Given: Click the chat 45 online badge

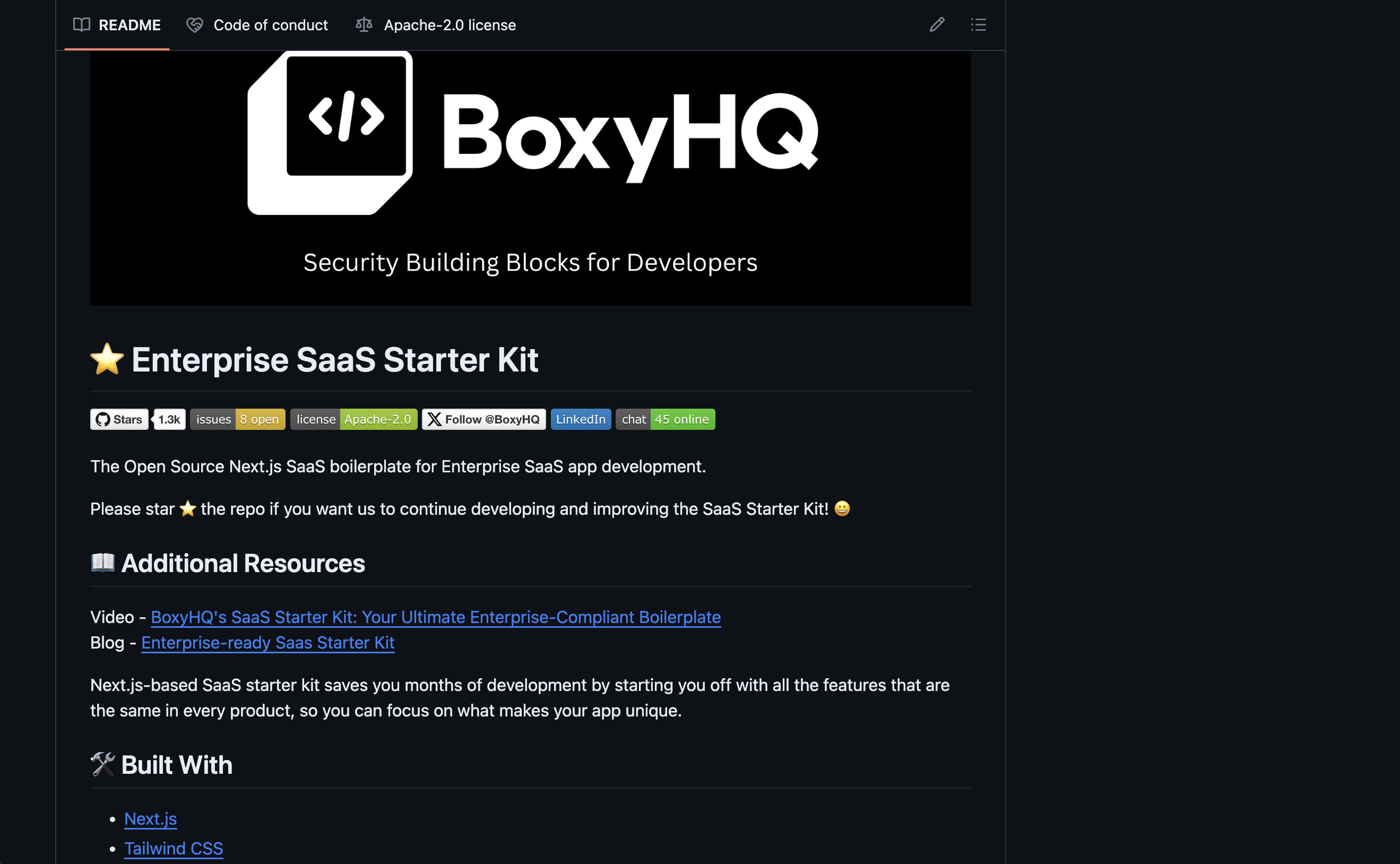Looking at the screenshot, I should (665, 419).
